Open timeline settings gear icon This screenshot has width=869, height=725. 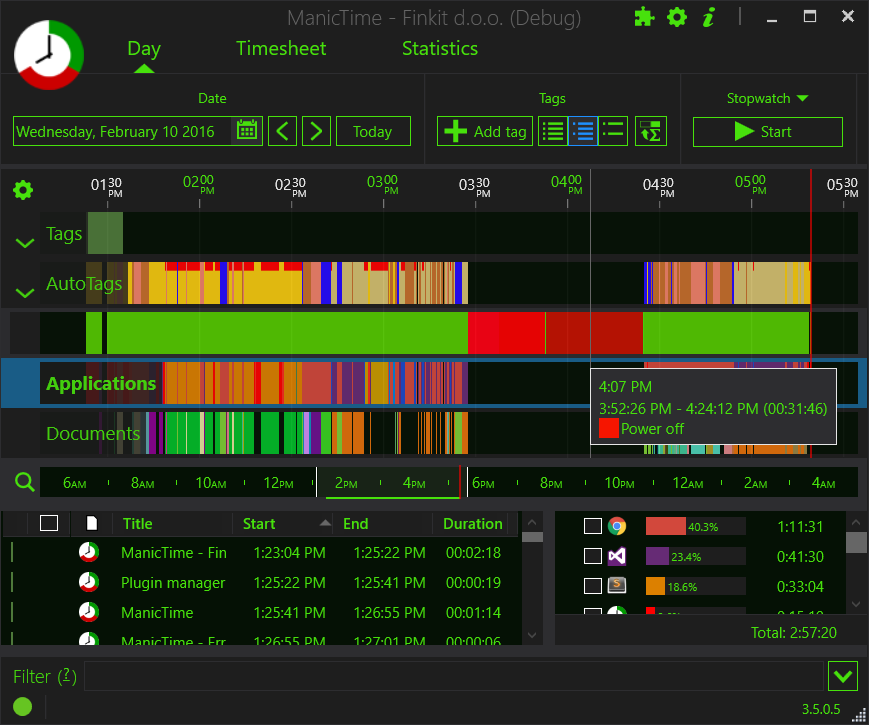click(x=23, y=190)
